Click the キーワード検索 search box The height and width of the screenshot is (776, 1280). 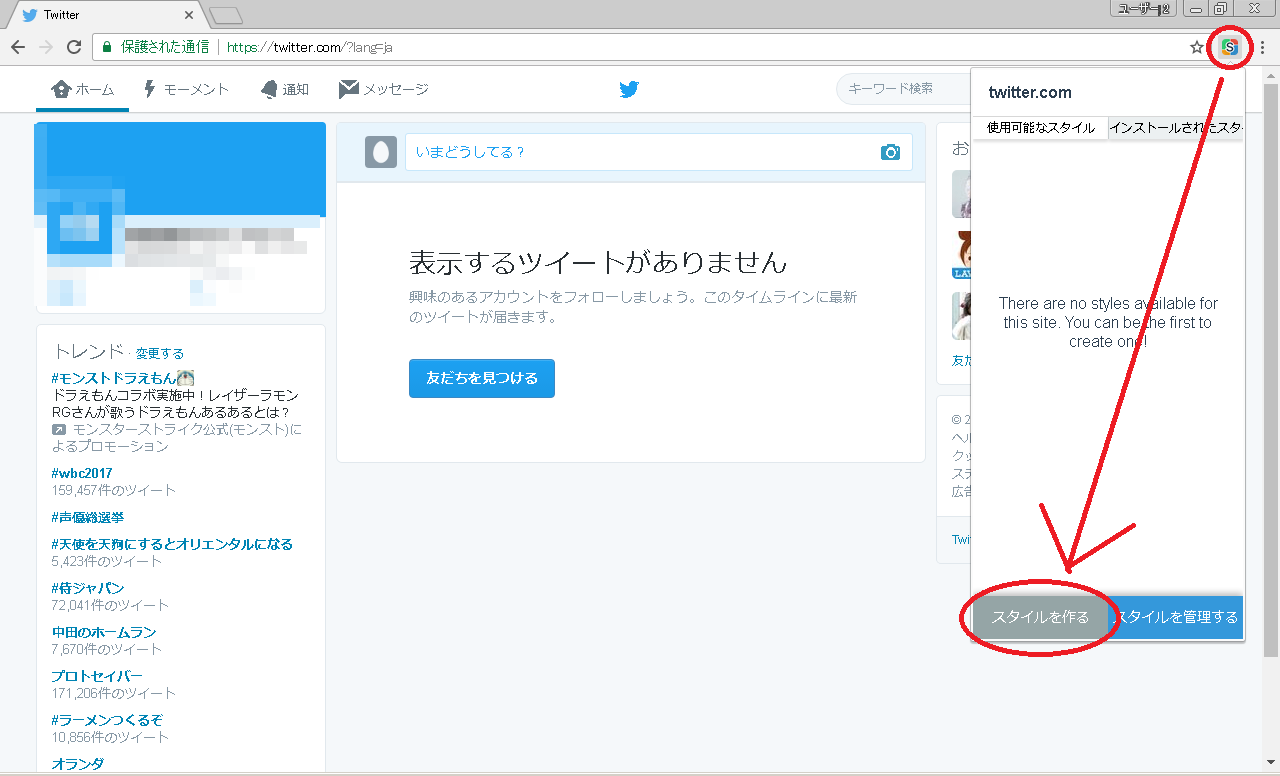click(903, 89)
